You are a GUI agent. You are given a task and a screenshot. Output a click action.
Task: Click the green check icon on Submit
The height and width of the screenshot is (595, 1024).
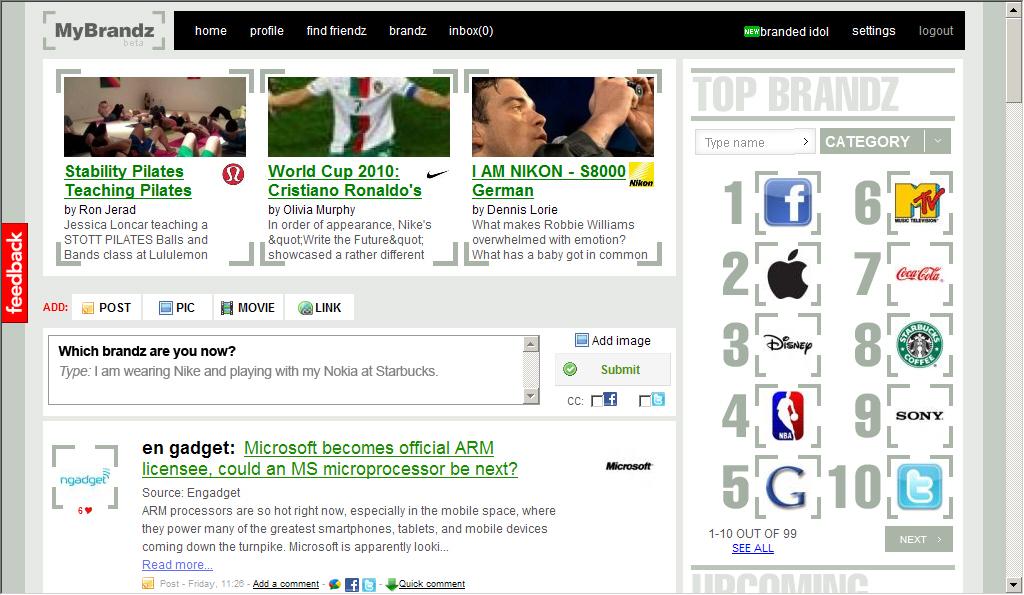[x=570, y=370]
